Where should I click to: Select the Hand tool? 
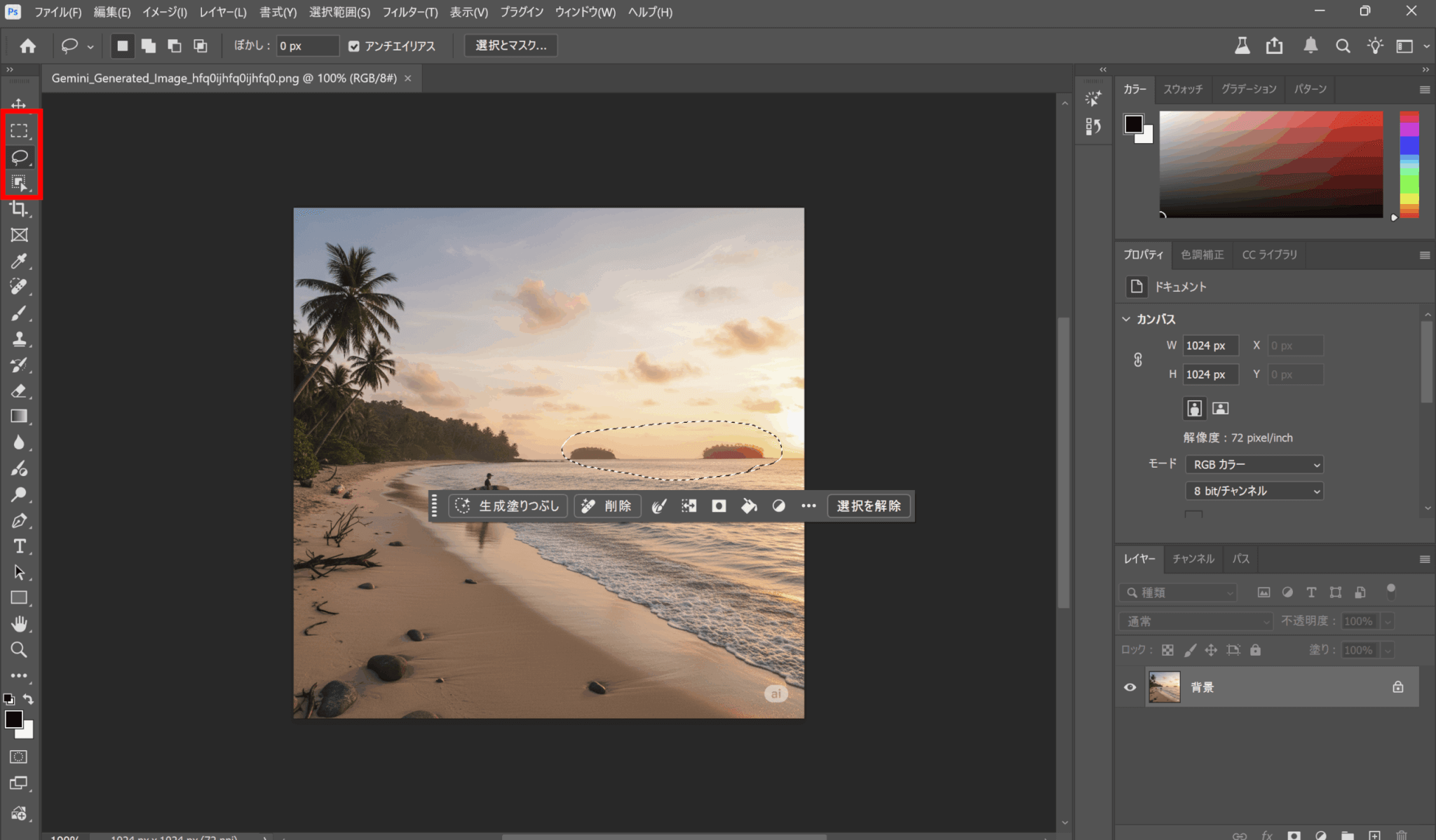pyautogui.click(x=19, y=623)
